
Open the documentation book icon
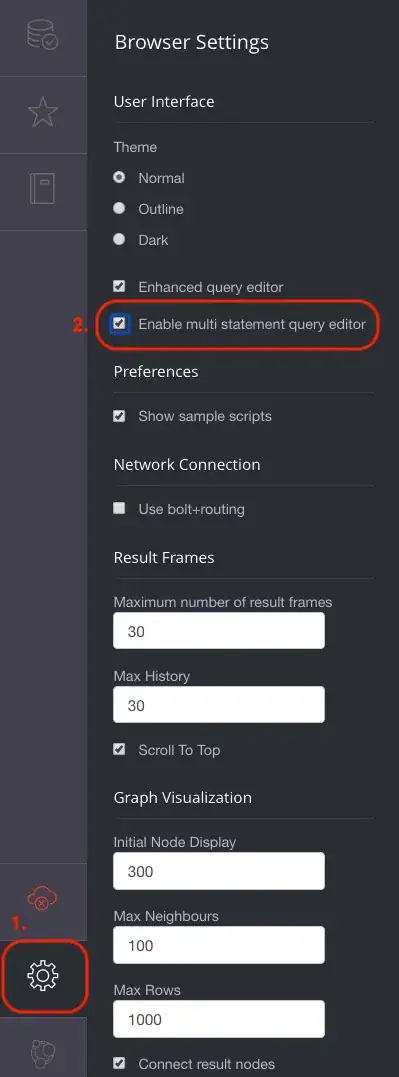tap(43, 188)
